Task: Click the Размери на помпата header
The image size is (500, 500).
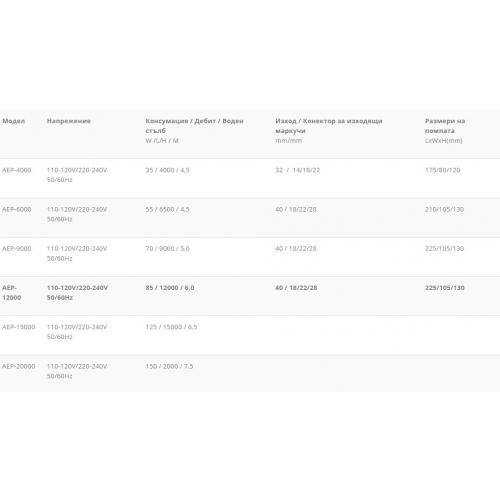Action: pyautogui.click(x=445, y=130)
